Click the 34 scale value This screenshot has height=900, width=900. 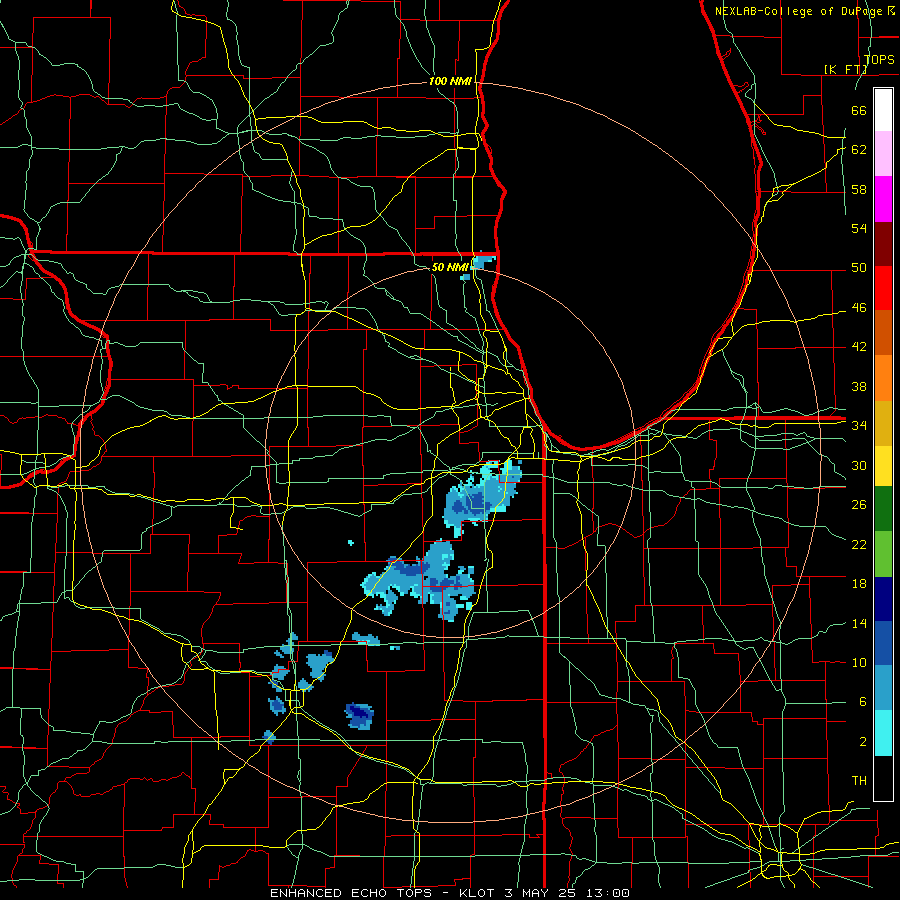click(859, 425)
